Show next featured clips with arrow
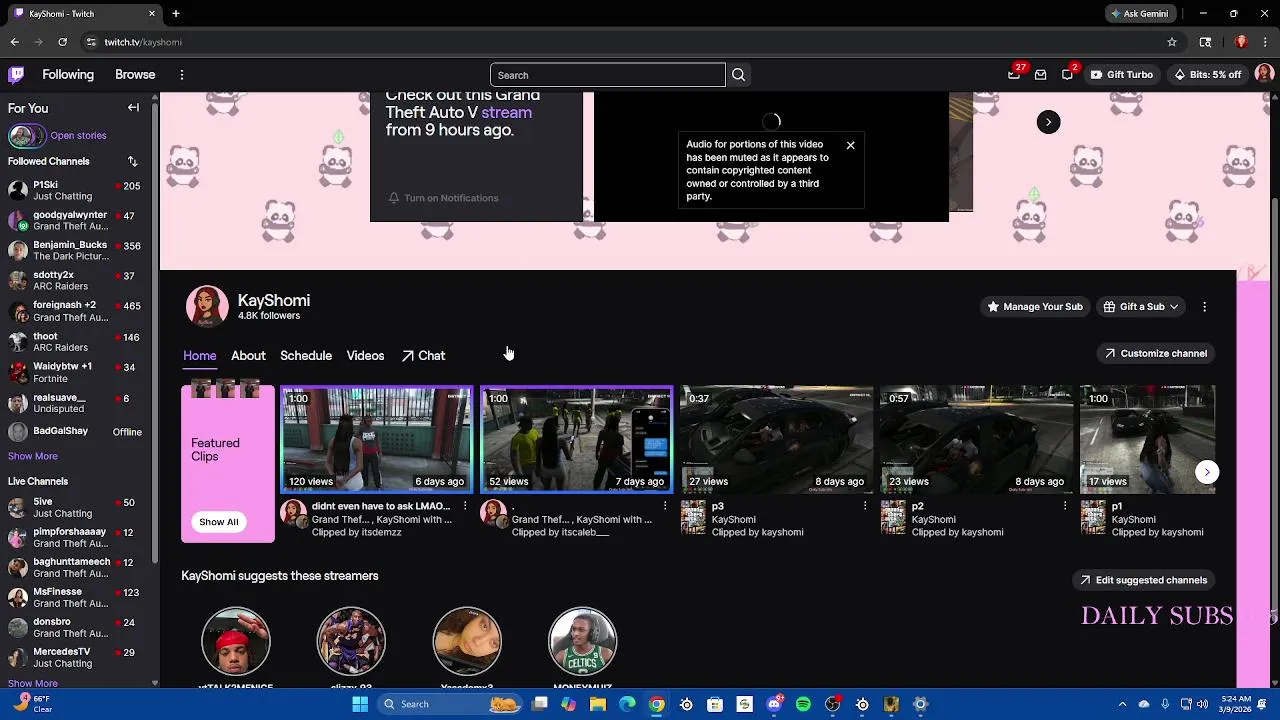This screenshot has width=1280, height=720. coord(1207,472)
